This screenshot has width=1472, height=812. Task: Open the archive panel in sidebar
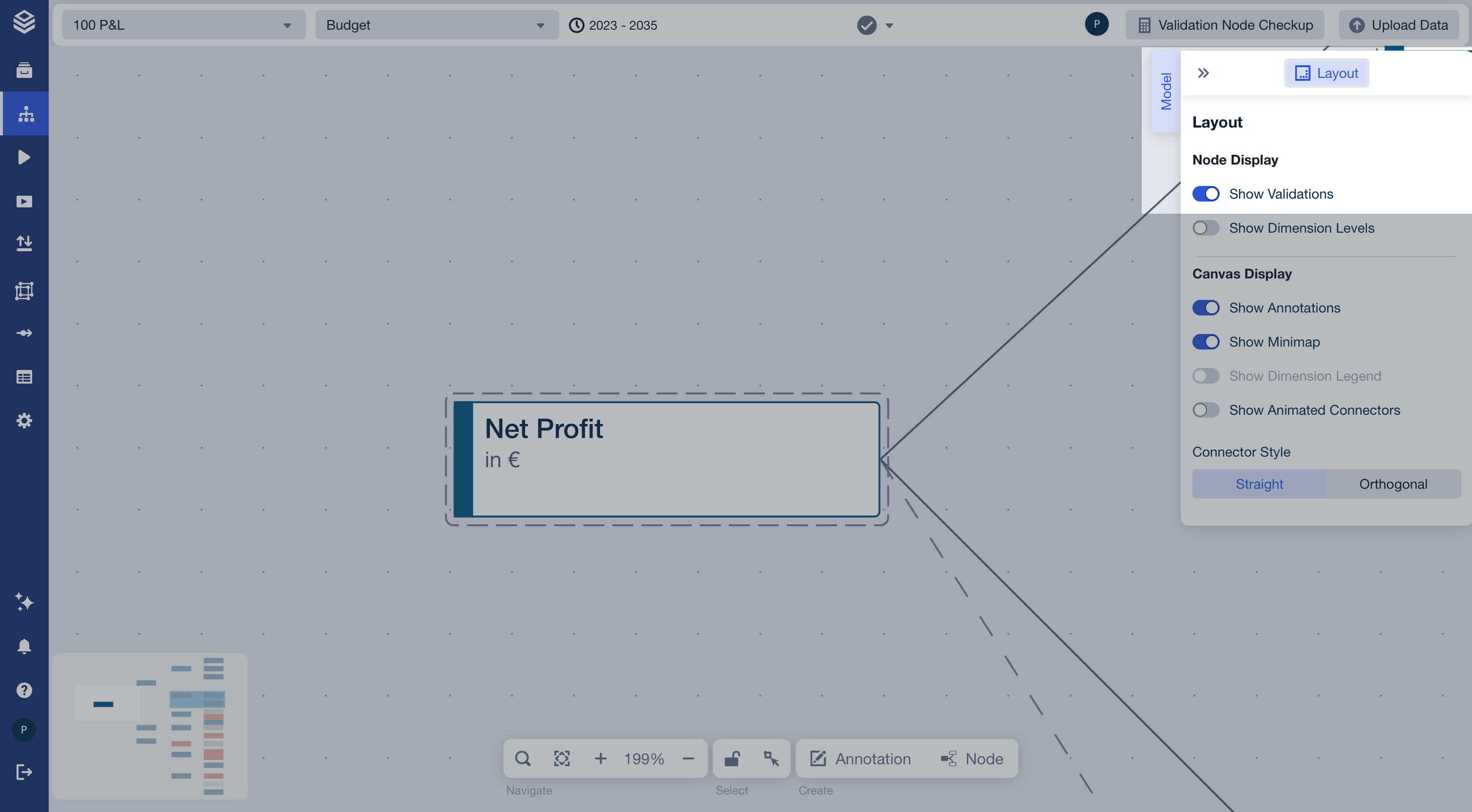point(24,70)
